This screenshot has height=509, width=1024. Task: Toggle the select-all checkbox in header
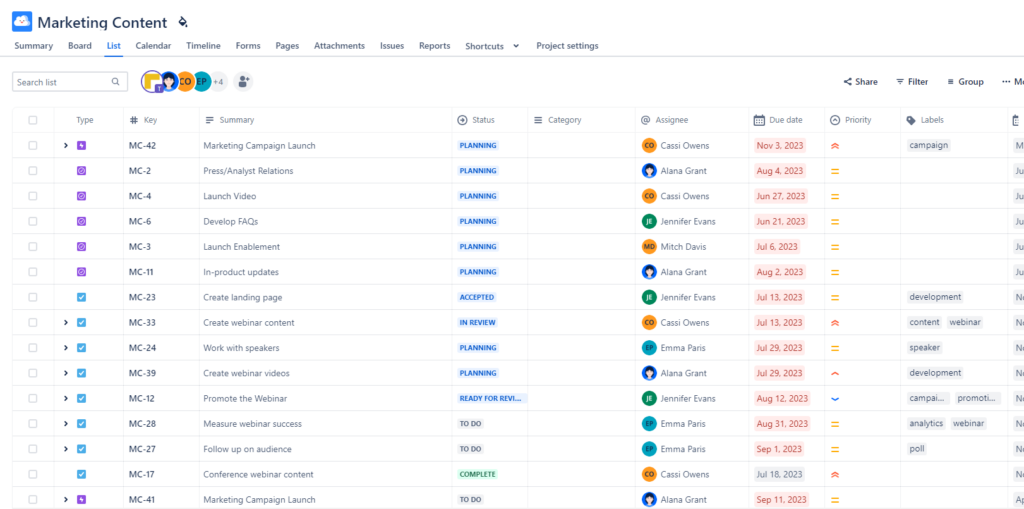33,120
